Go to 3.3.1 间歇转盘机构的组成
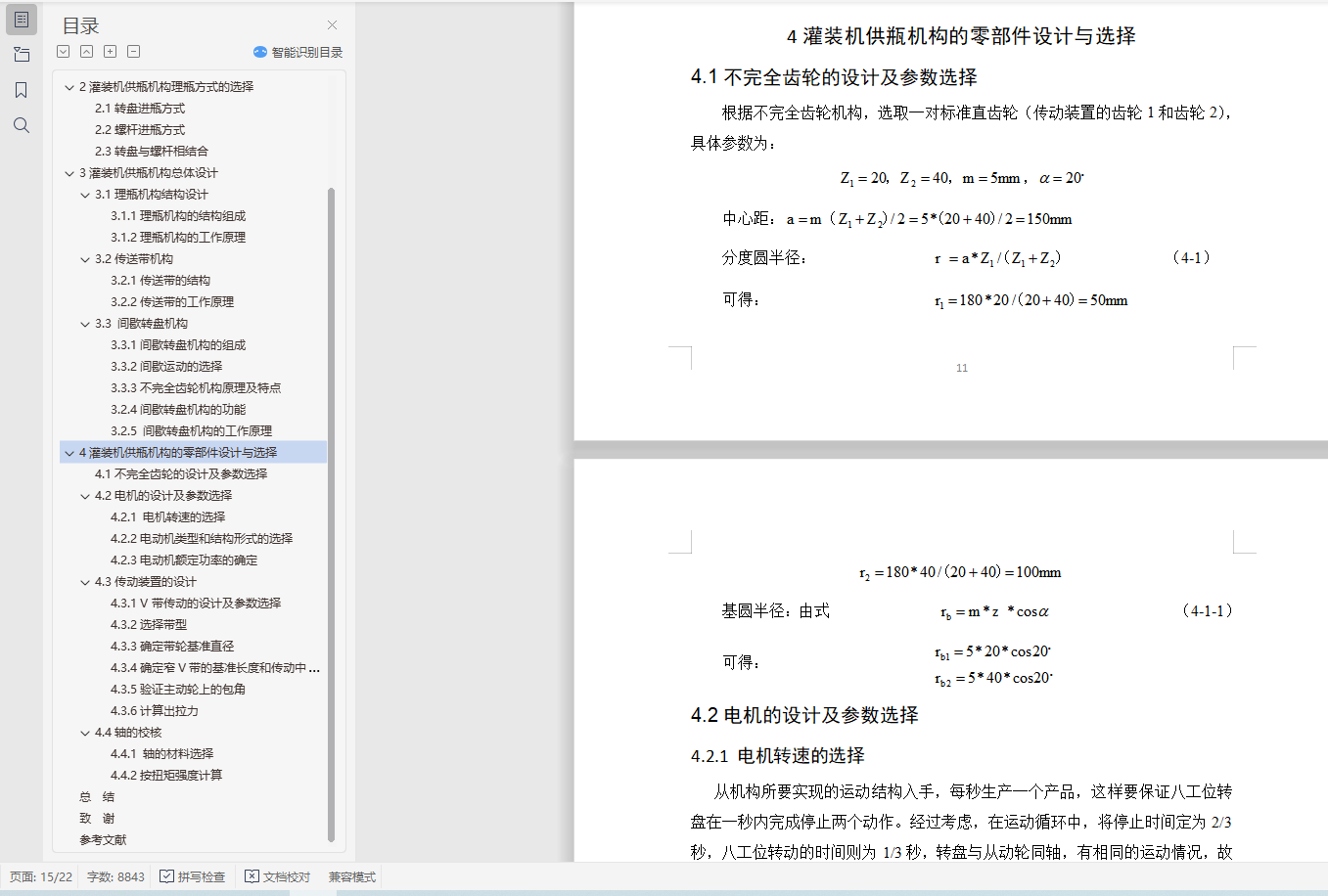The height and width of the screenshot is (896, 1328). [178, 345]
